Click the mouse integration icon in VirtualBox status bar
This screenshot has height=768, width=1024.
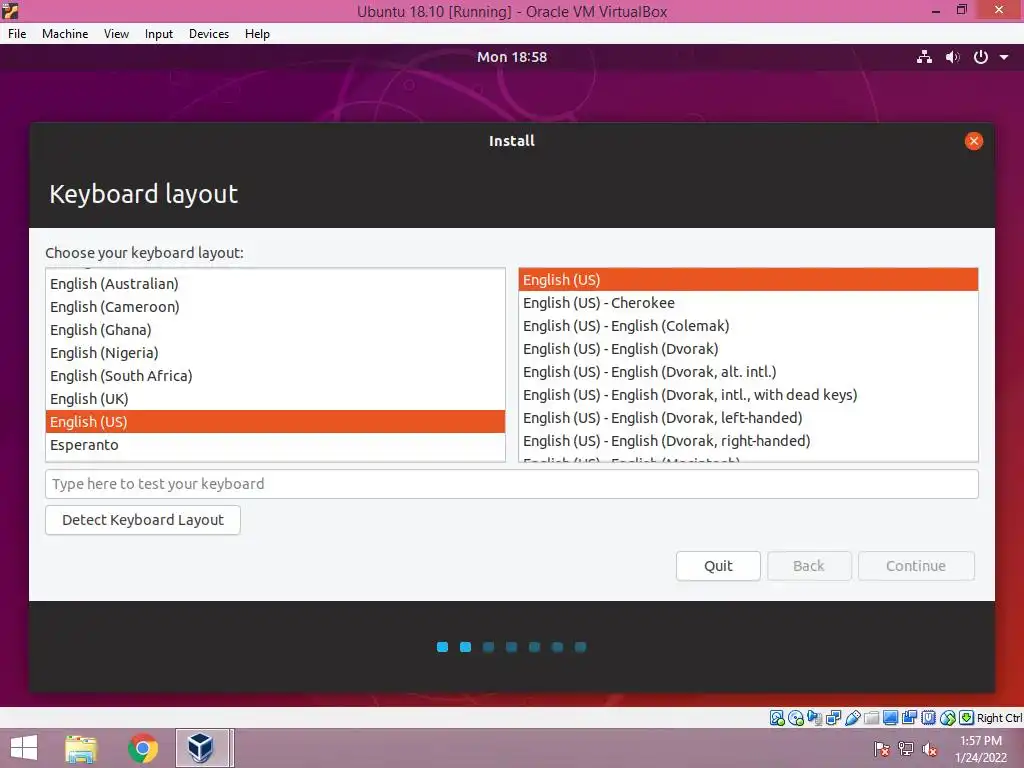click(948, 718)
